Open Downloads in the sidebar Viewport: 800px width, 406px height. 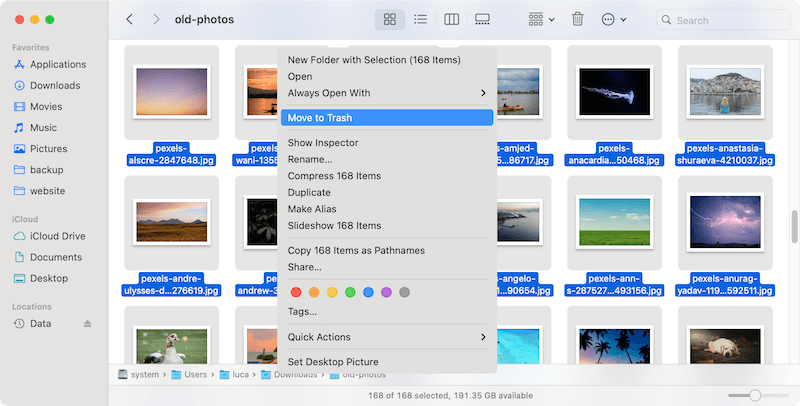pos(47,85)
